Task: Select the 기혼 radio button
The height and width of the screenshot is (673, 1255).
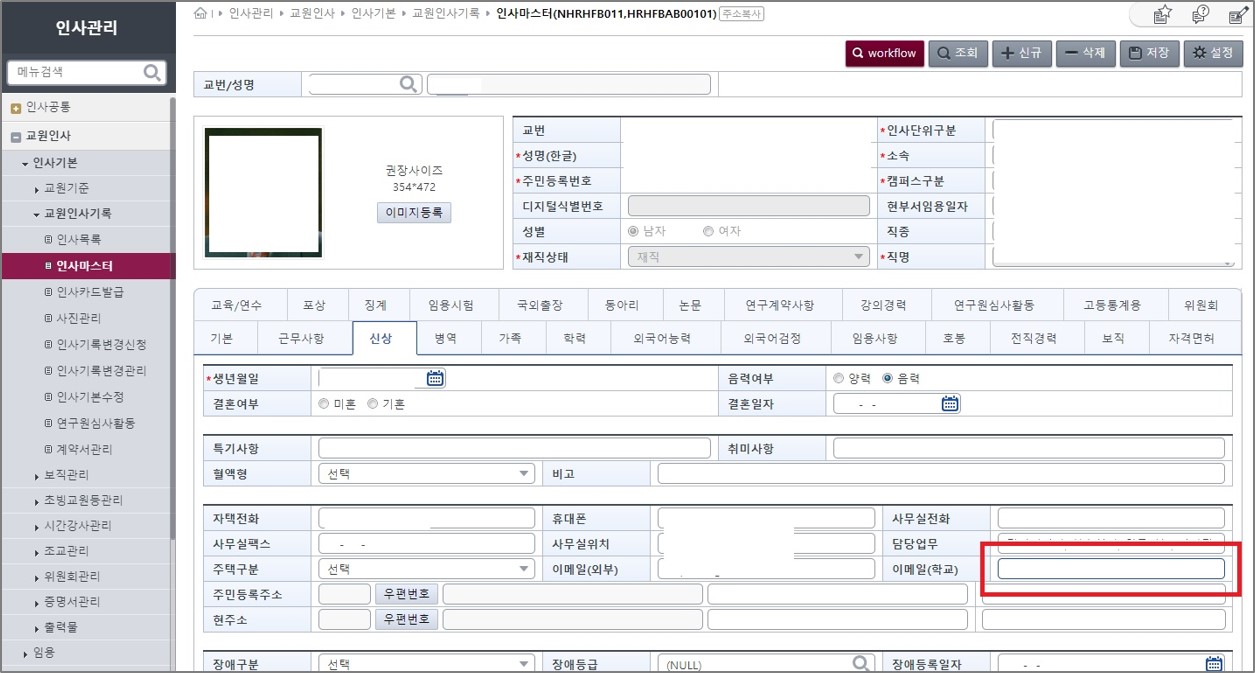Action: point(372,404)
